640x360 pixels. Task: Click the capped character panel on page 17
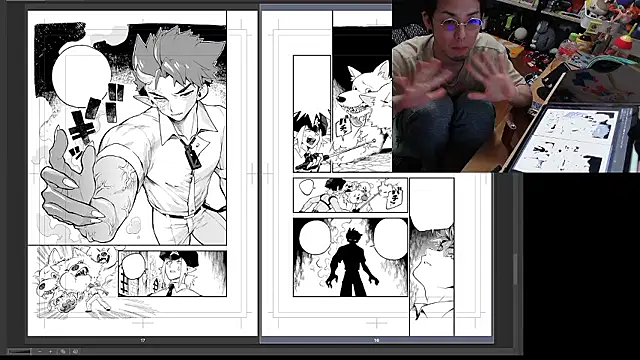pyautogui.click(x=172, y=273)
